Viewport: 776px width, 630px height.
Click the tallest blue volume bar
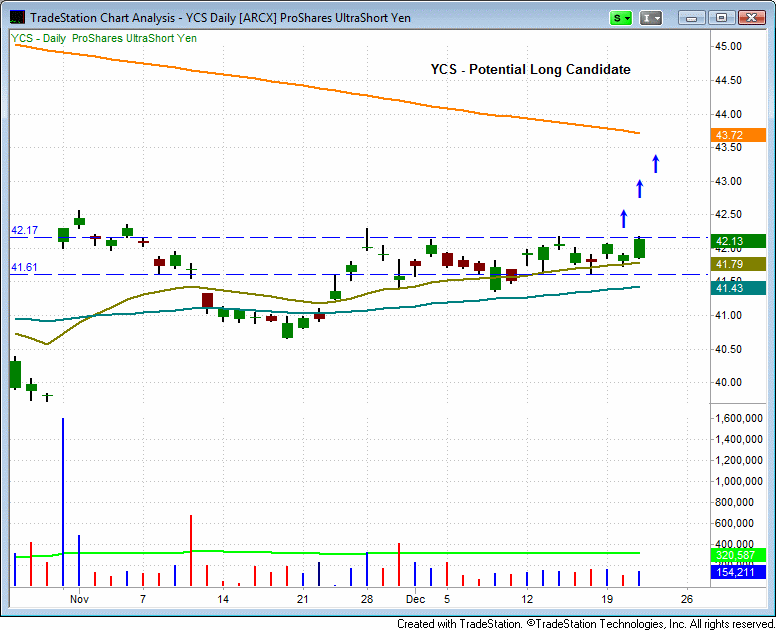[63, 502]
